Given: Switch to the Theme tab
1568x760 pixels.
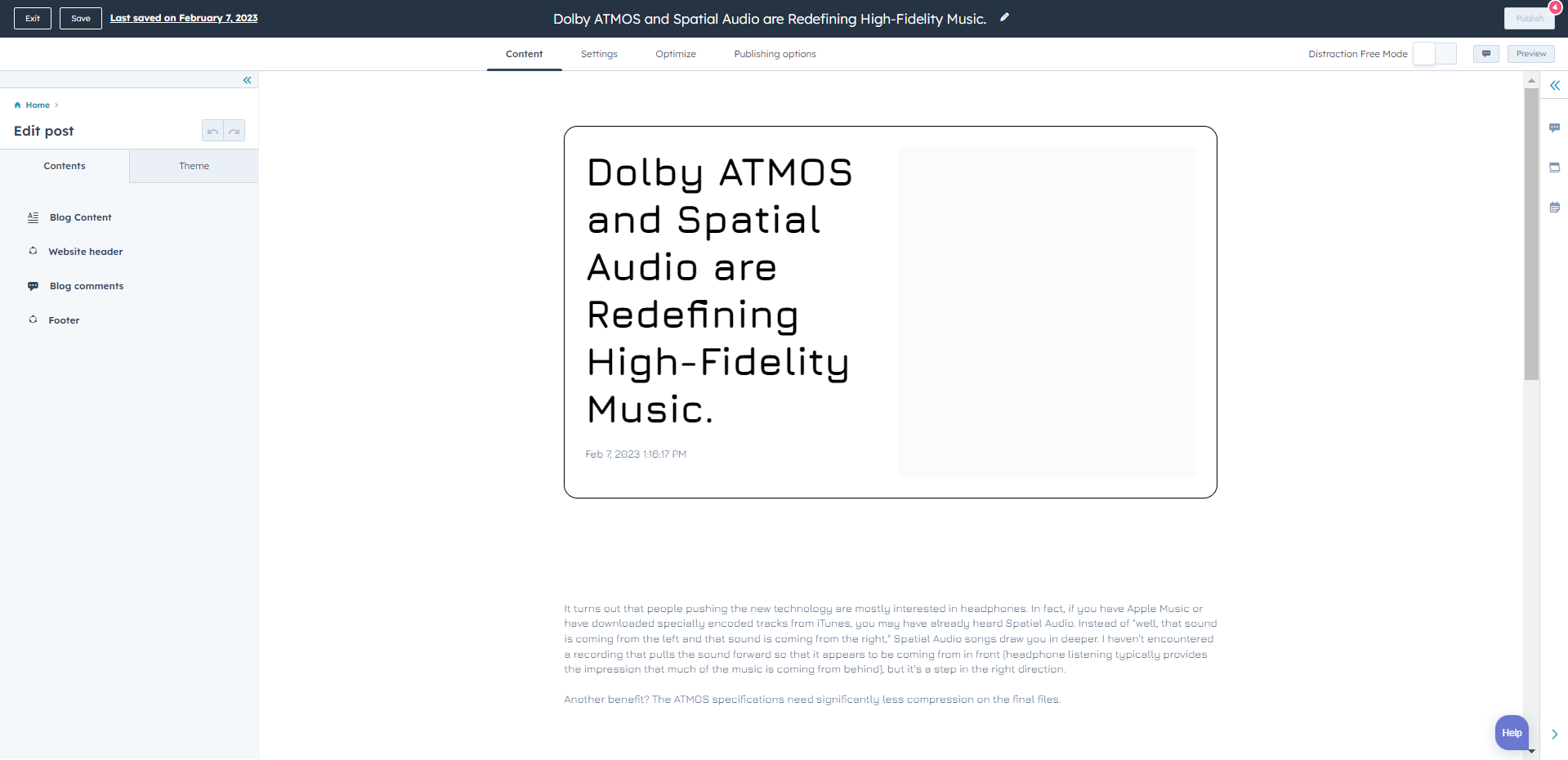Looking at the screenshot, I should click(194, 166).
